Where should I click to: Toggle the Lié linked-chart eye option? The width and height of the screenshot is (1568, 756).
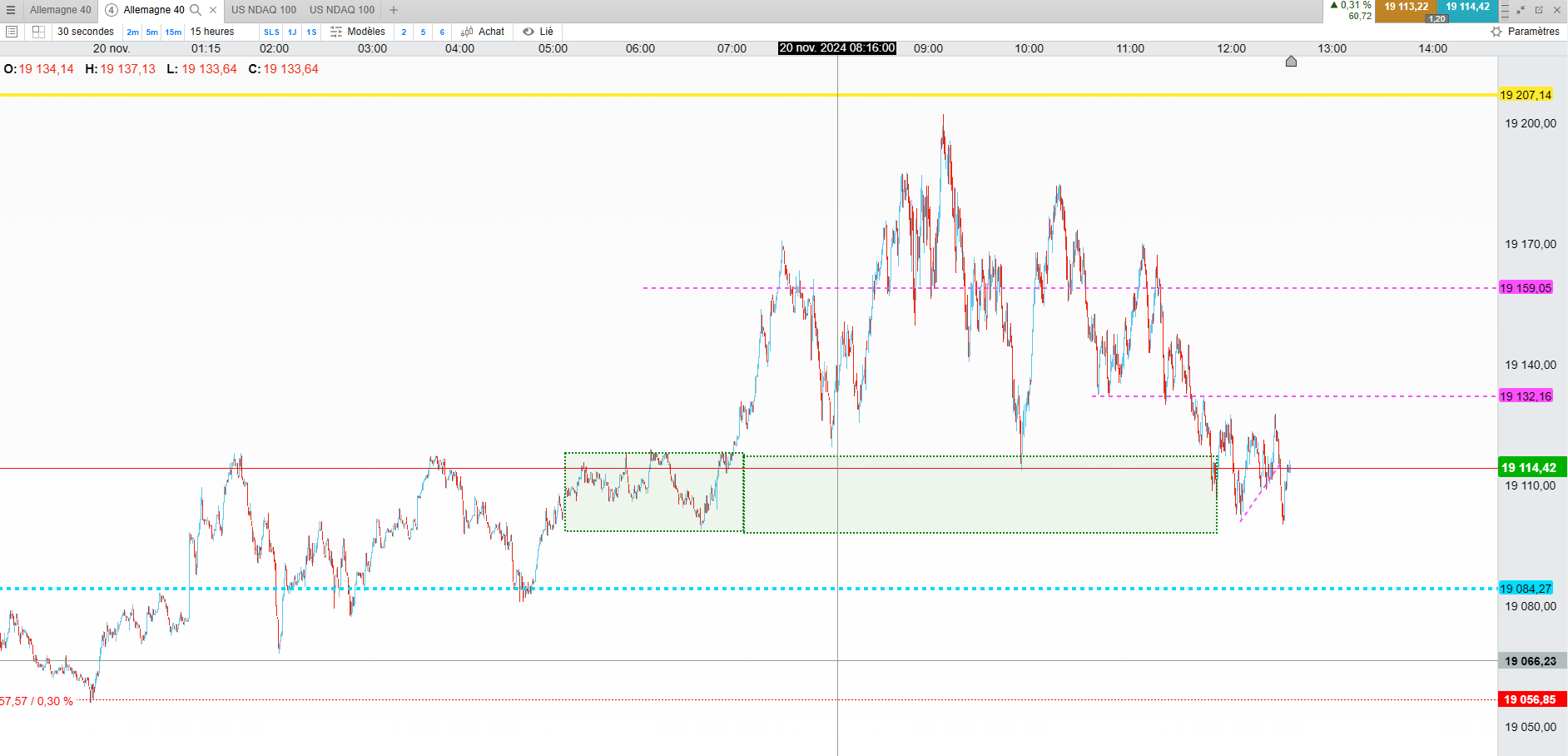[x=538, y=32]
